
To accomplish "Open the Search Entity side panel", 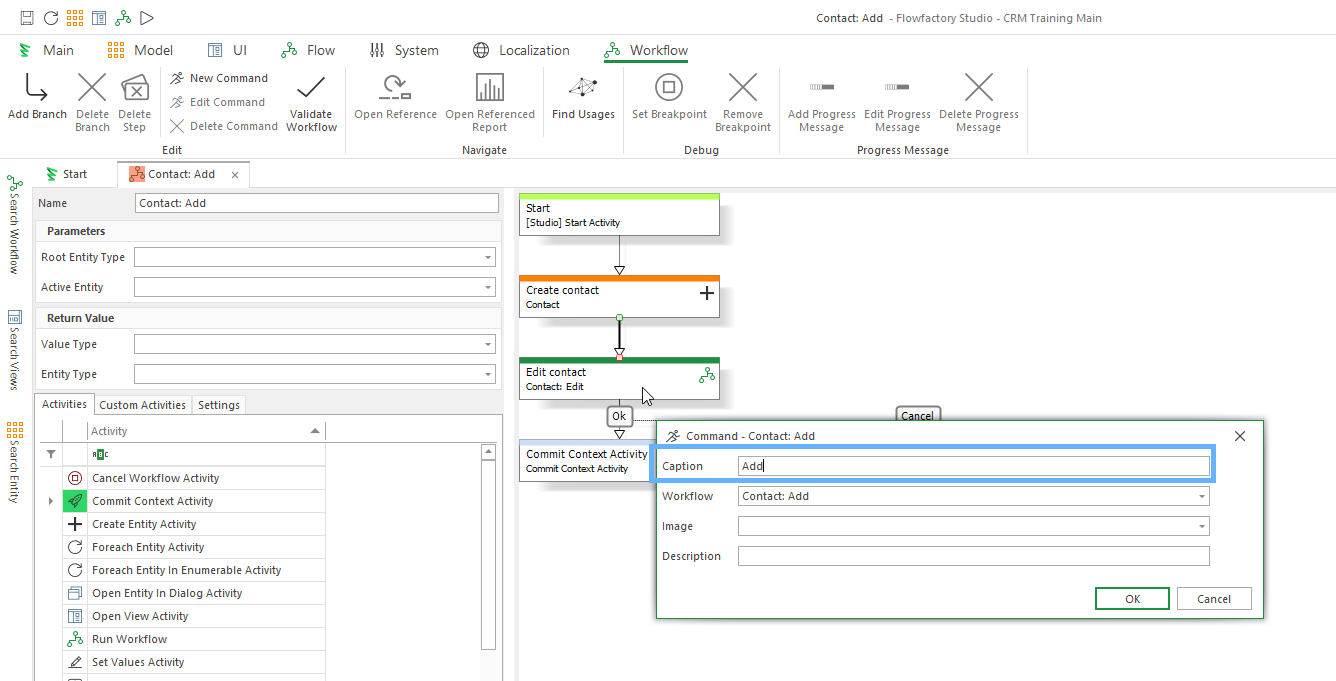I will (x=14, y=462).
